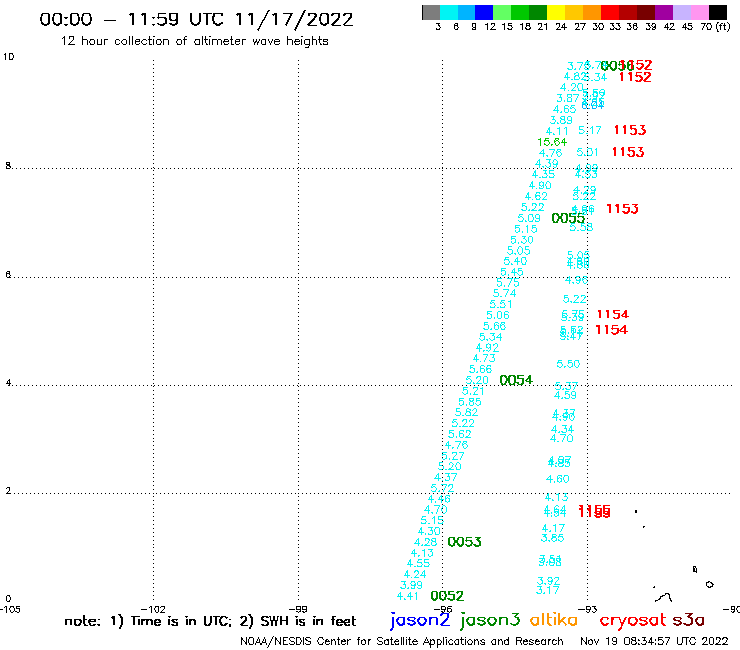Select the wave height value '5.34'
740x650 pixels.
pyautogui.click(x=490, y=337)
